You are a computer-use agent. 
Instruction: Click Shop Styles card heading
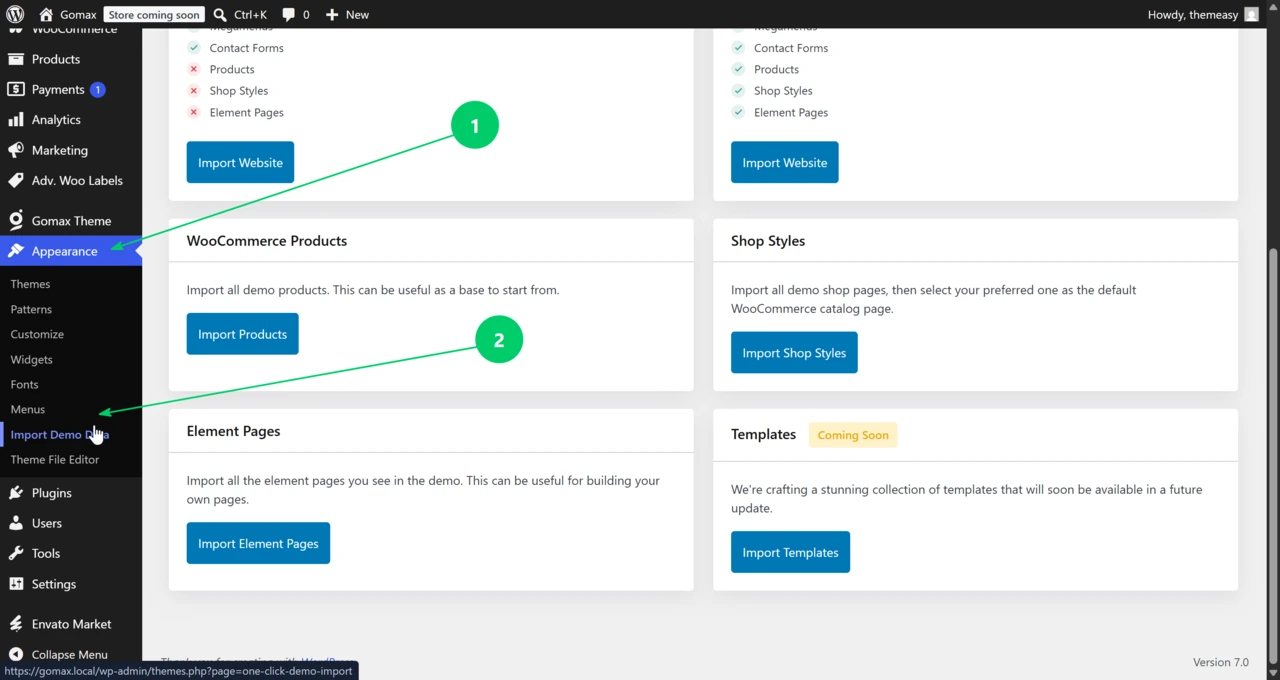[768, 241]
